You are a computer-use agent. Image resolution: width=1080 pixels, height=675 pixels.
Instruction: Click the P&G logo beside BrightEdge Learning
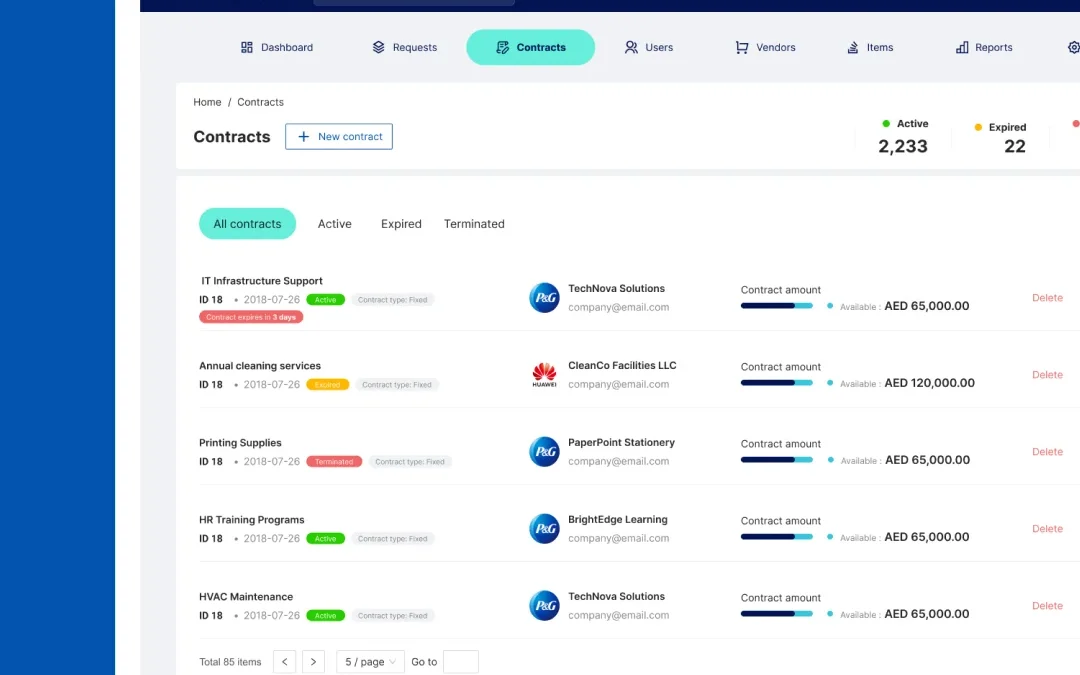click(x=544, y=529)
